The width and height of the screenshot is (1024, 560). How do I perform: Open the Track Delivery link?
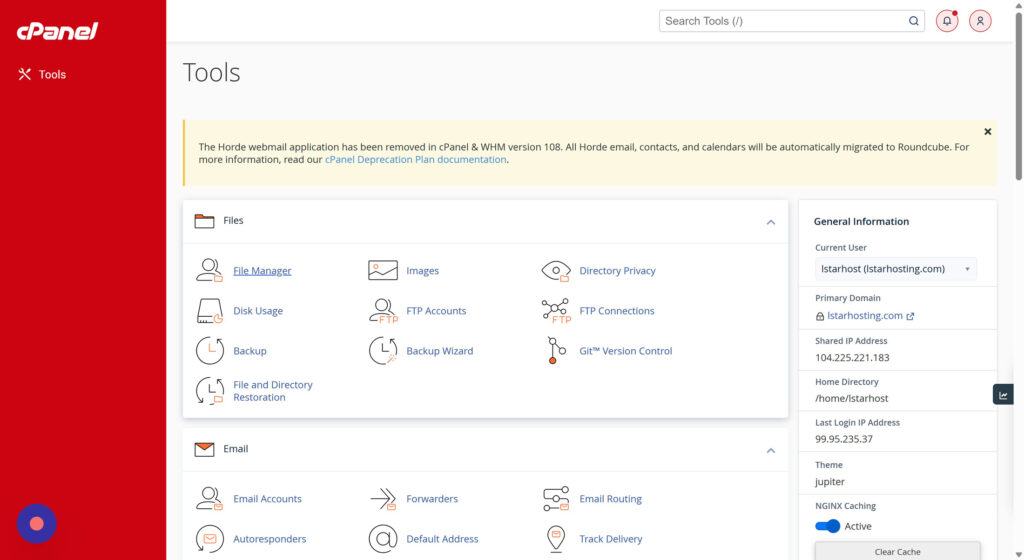click(611, 539)
